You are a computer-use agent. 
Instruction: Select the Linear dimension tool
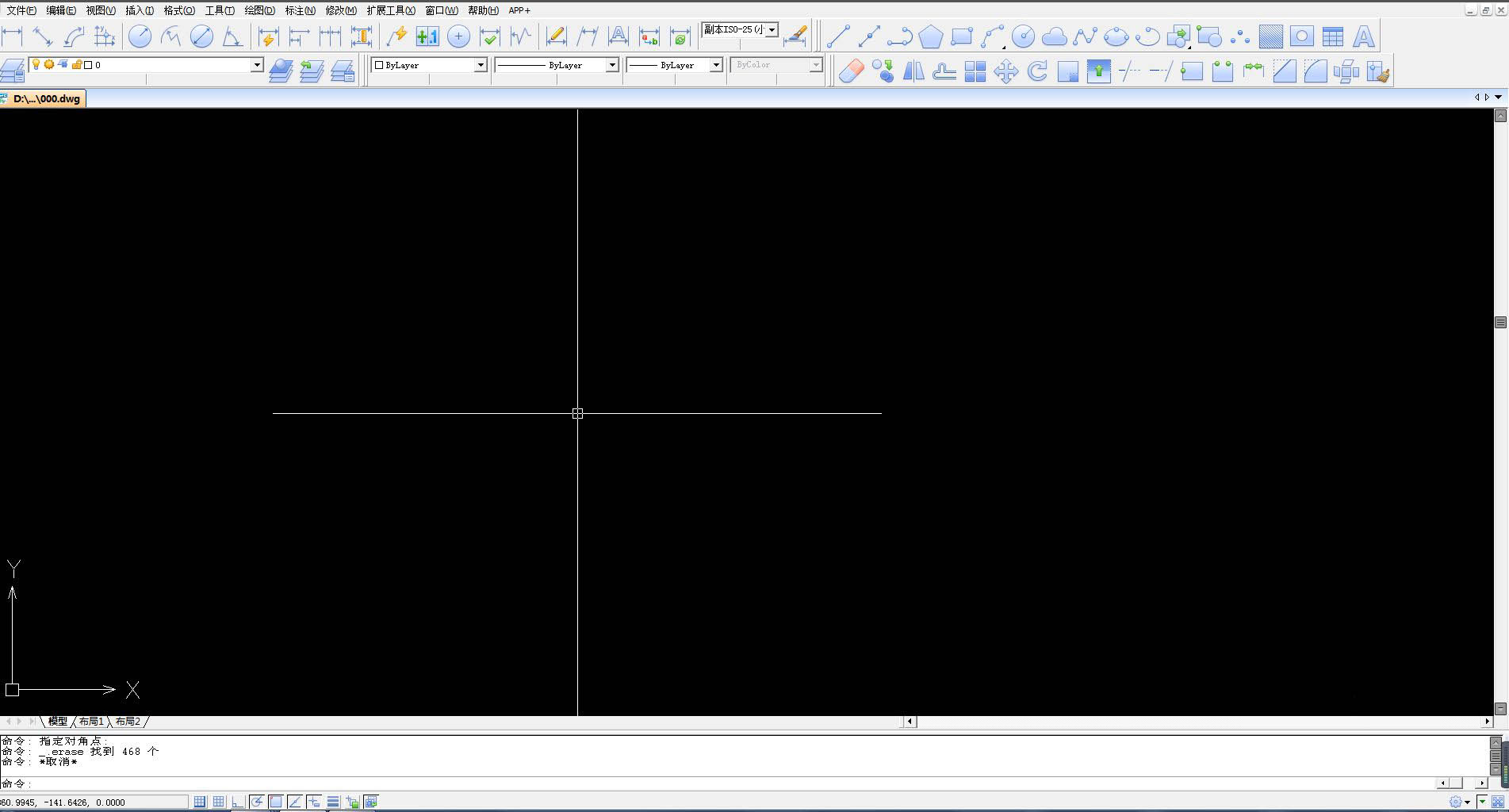[x=13, y=36]
